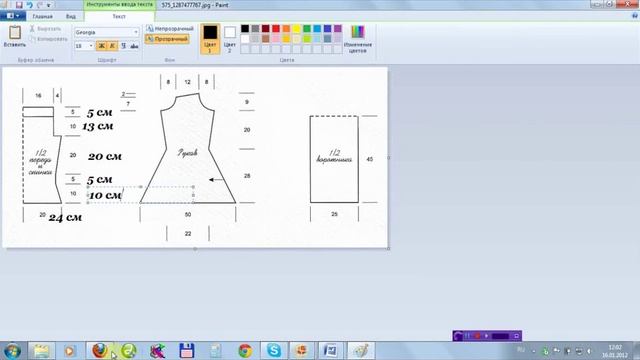Click the 13 см text on canvas

[x=98, y=127]
